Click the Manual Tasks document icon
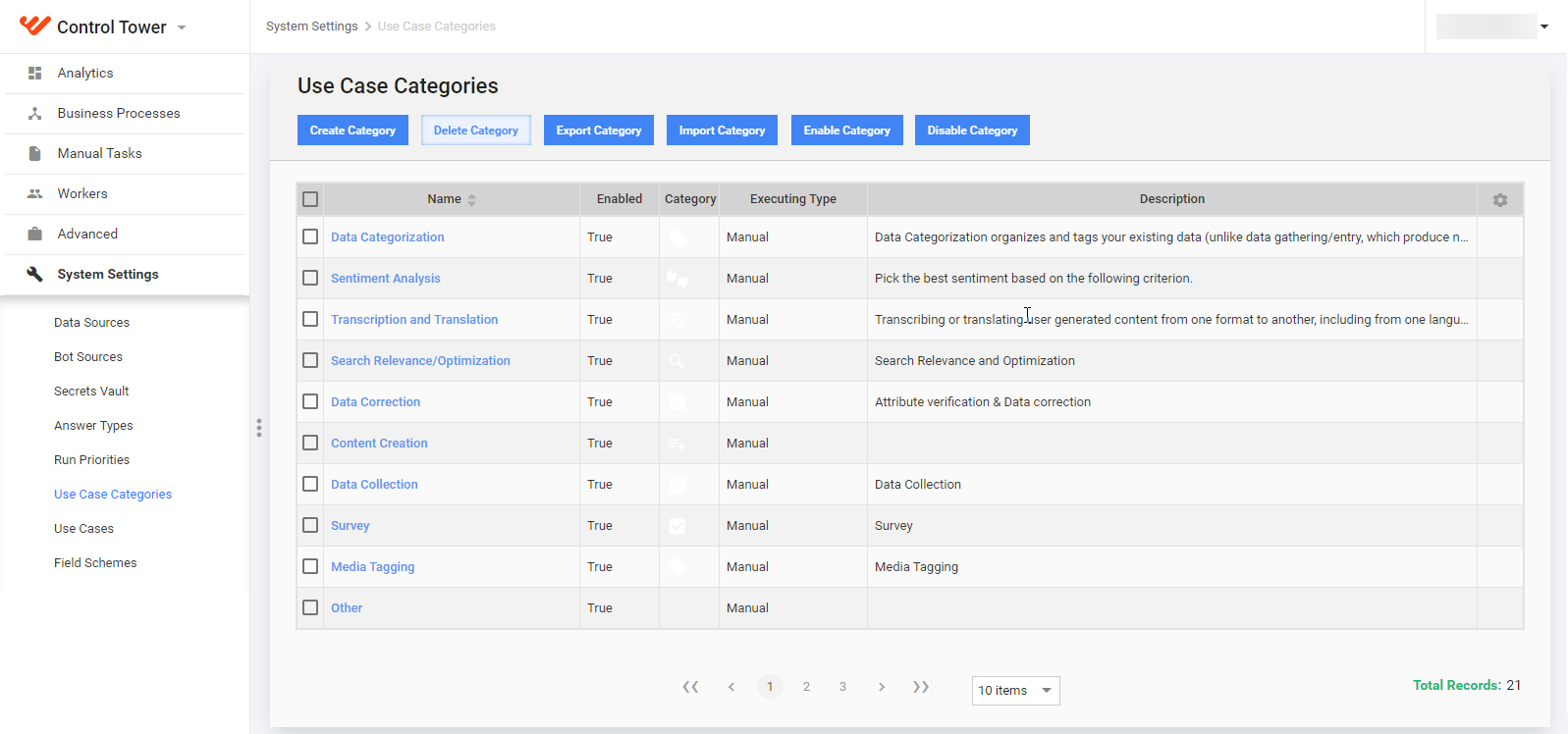 [x=35, y=154]
